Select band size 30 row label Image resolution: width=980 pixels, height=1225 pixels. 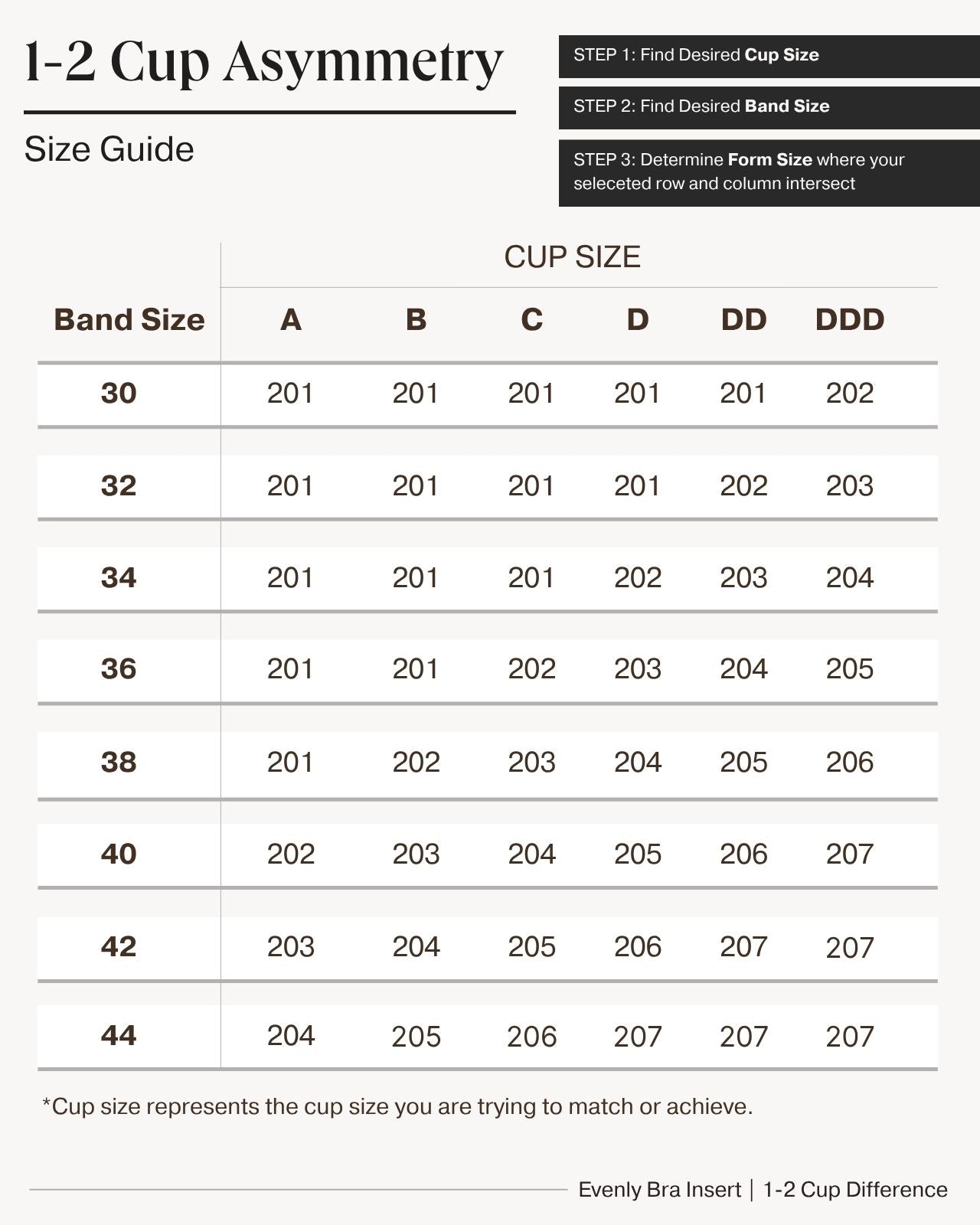coord(119,394)
